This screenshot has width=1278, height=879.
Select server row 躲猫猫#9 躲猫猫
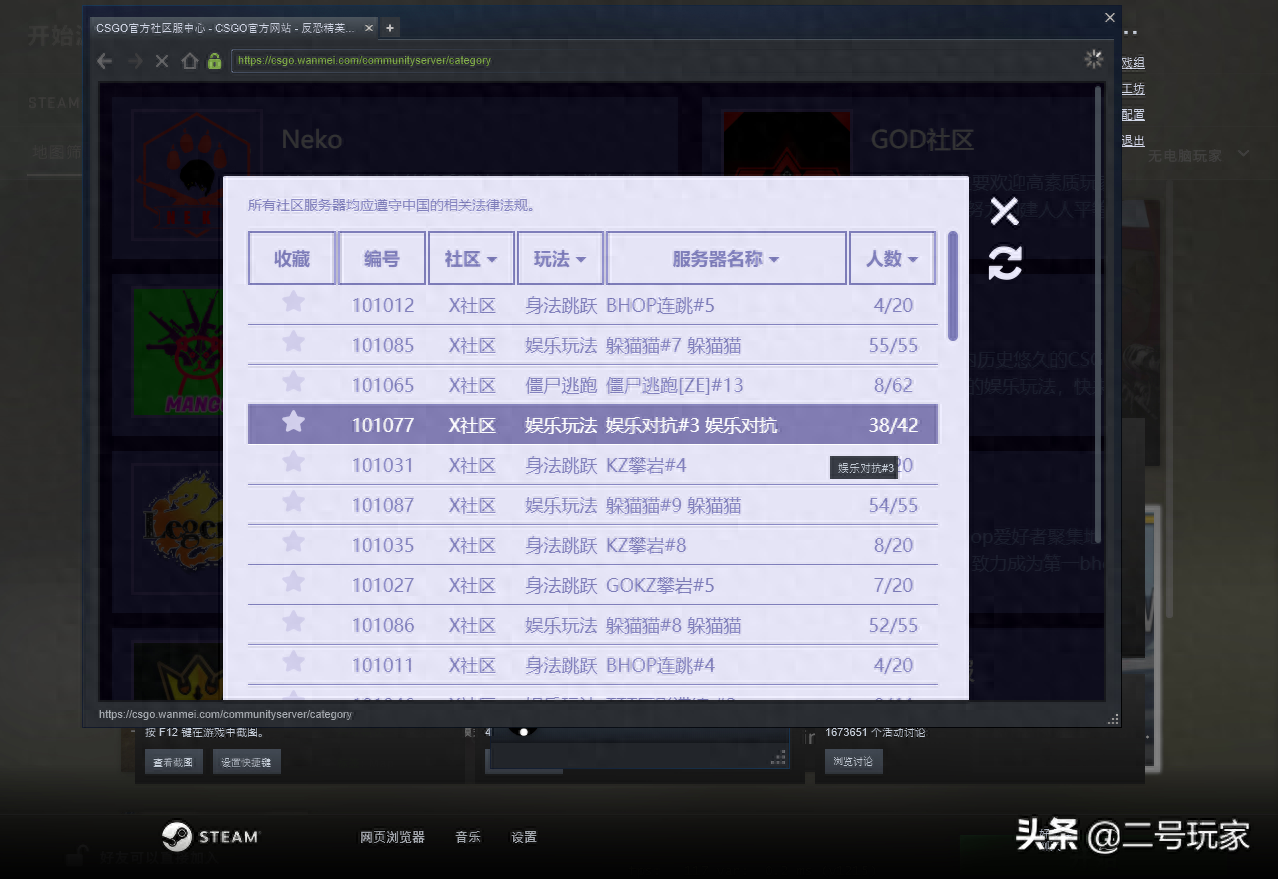point(593,505)
